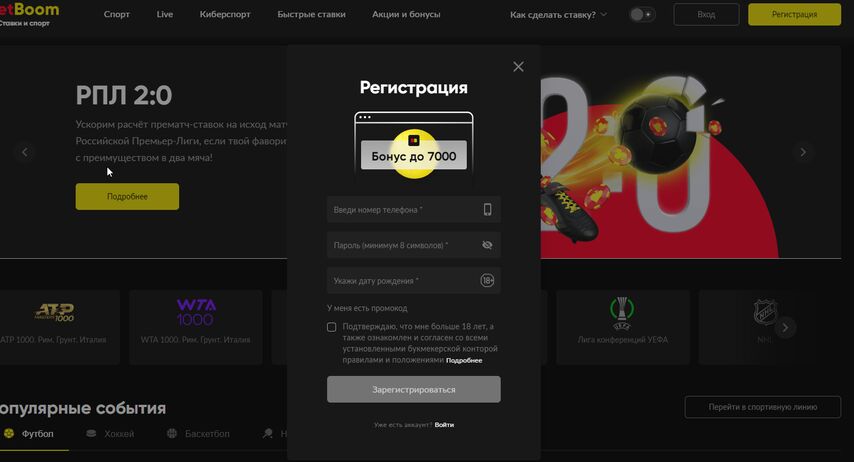Viewport: 854px width, 462px height.
Task: Focus the password input field
Action: (x=413, y=245)
